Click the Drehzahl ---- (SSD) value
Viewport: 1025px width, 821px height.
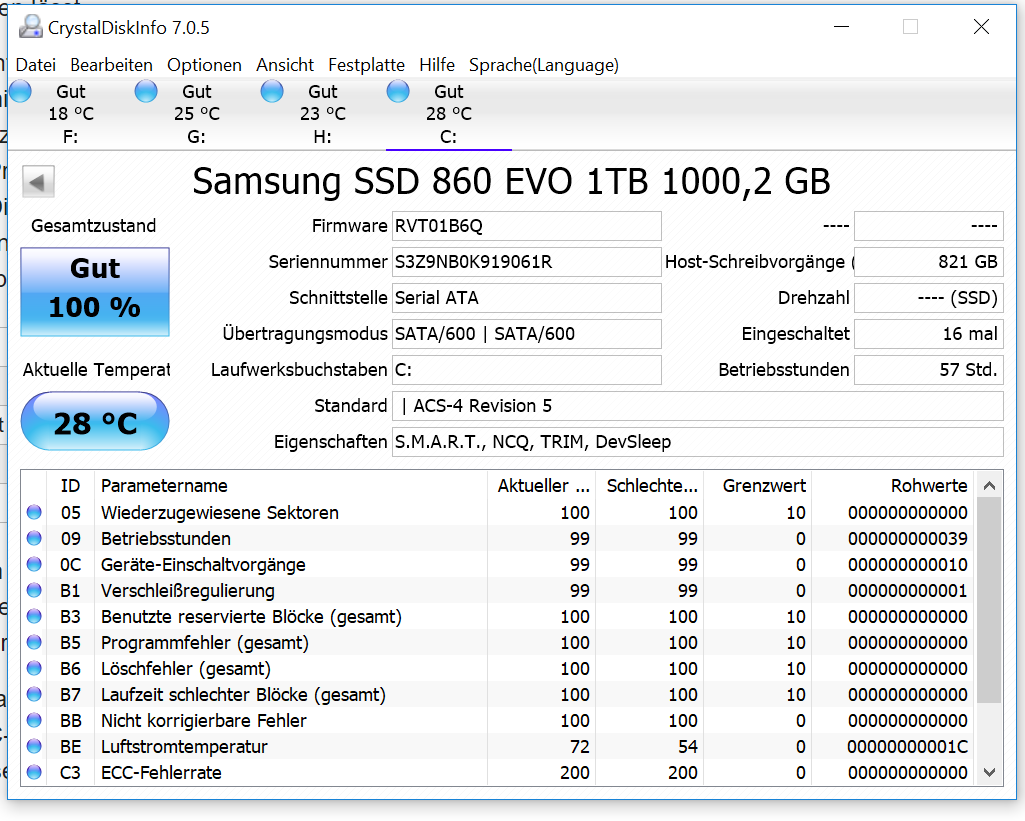tap(928, 298)
